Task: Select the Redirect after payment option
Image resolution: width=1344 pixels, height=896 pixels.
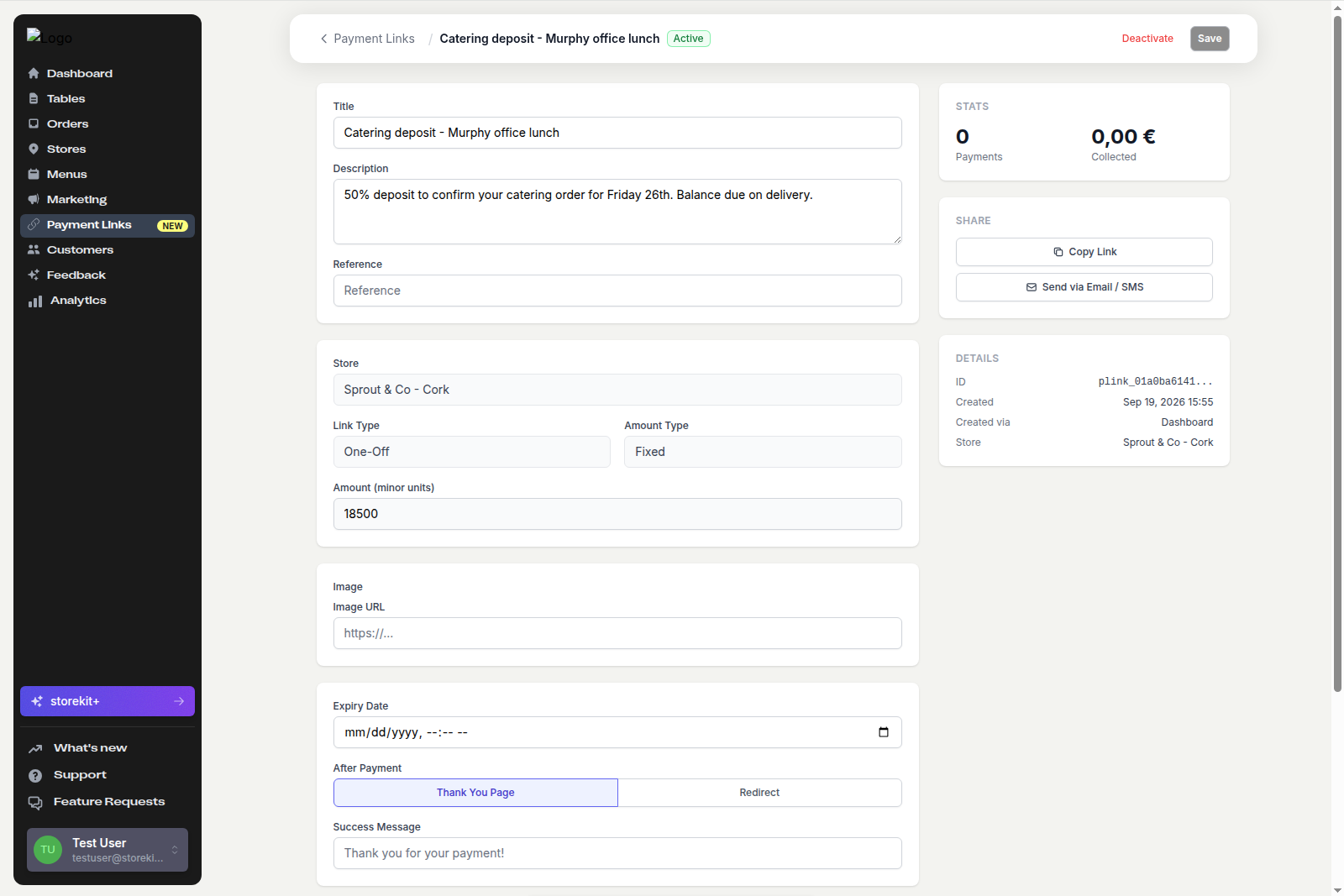Action: click(759, 793)
